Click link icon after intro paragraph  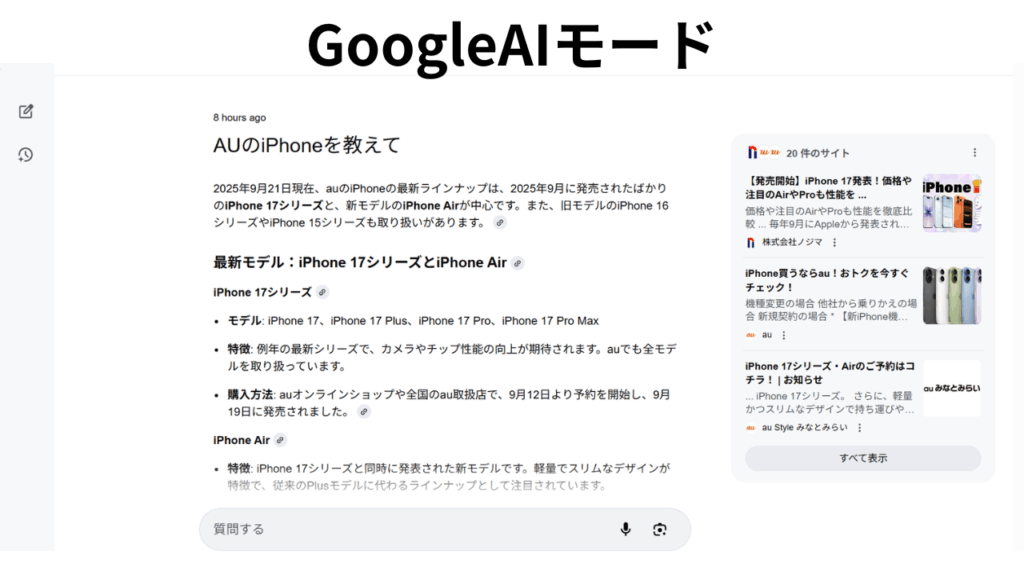coord(500,223)
